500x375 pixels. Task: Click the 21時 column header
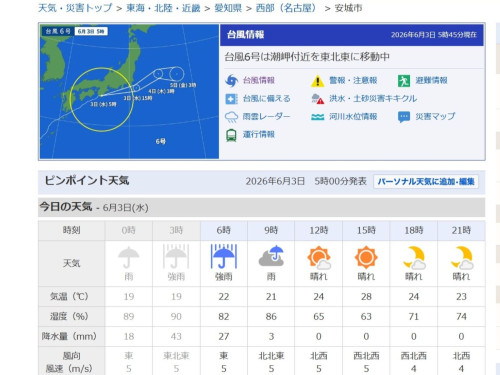(x=461, y=230)
